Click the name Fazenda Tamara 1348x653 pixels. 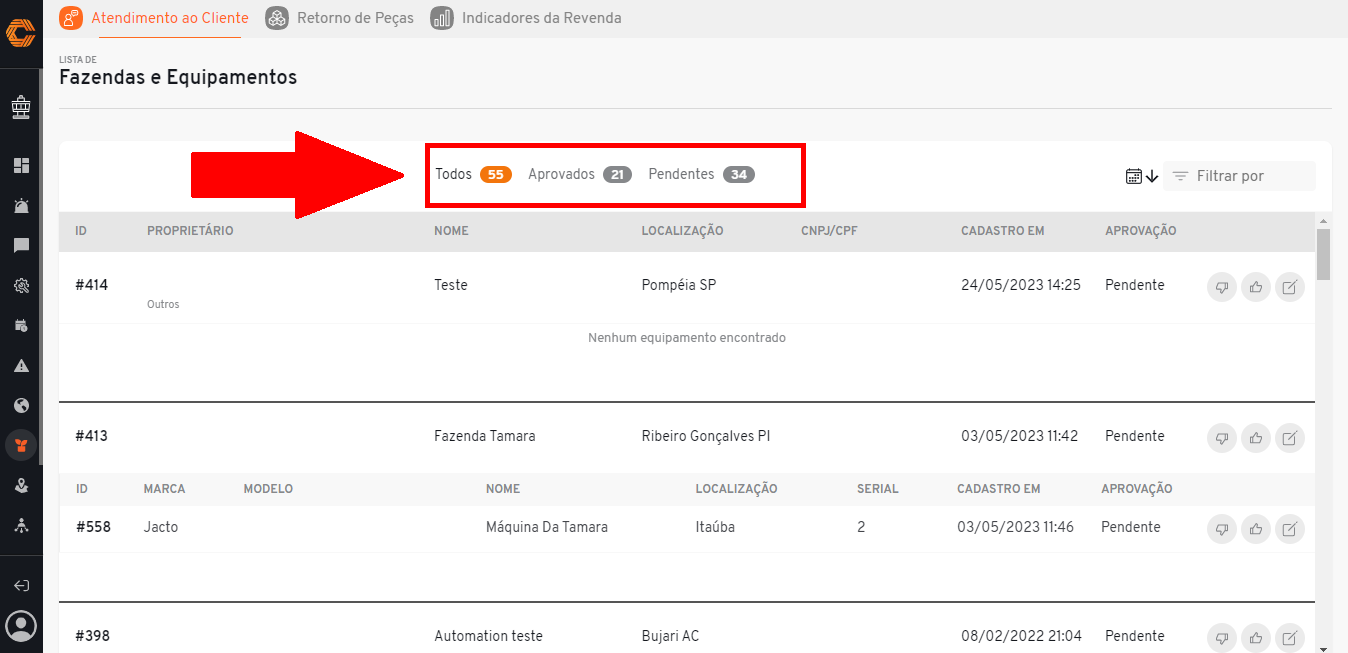pos(484,436)
